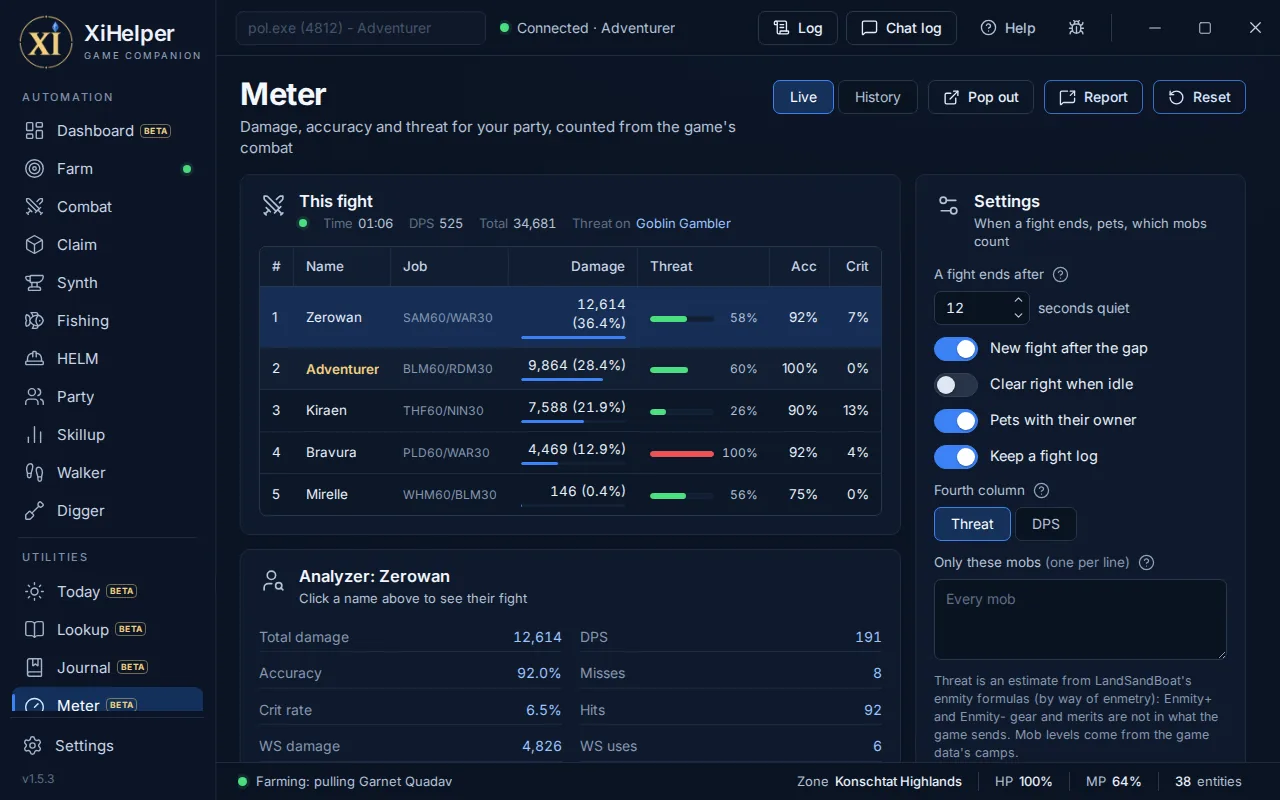1280x800 pixels.
Task: Select Threat as fourth column
Action: 972,524
